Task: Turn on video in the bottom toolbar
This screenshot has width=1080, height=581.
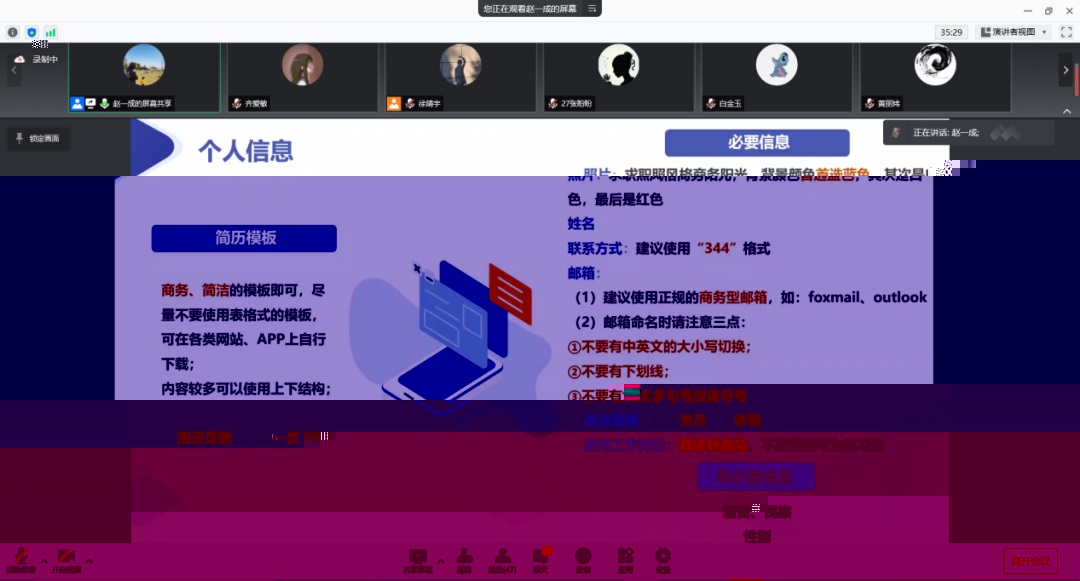Action: click(66, 560)
